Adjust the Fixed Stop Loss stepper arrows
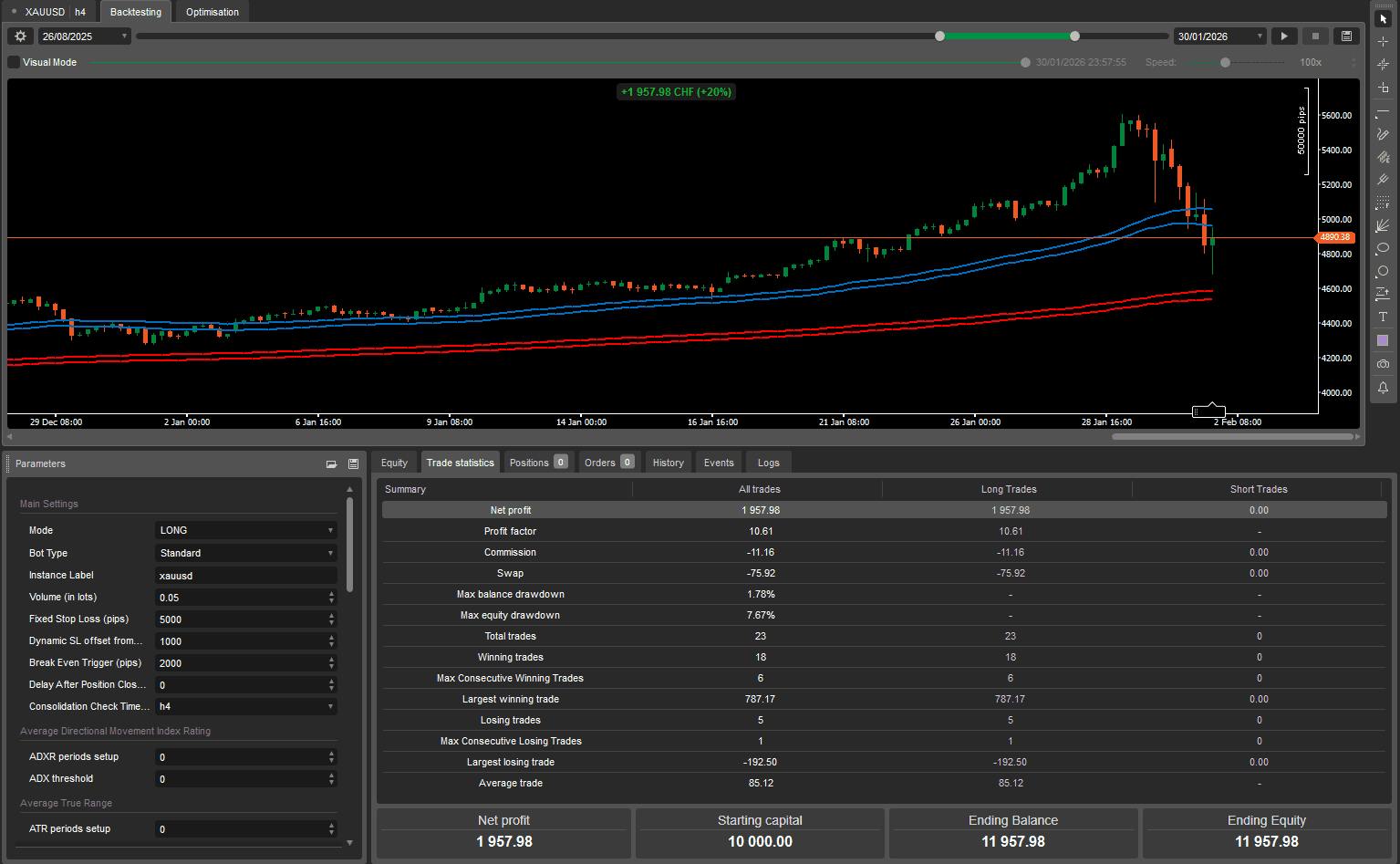1400x864 pixels. point(331,619)
